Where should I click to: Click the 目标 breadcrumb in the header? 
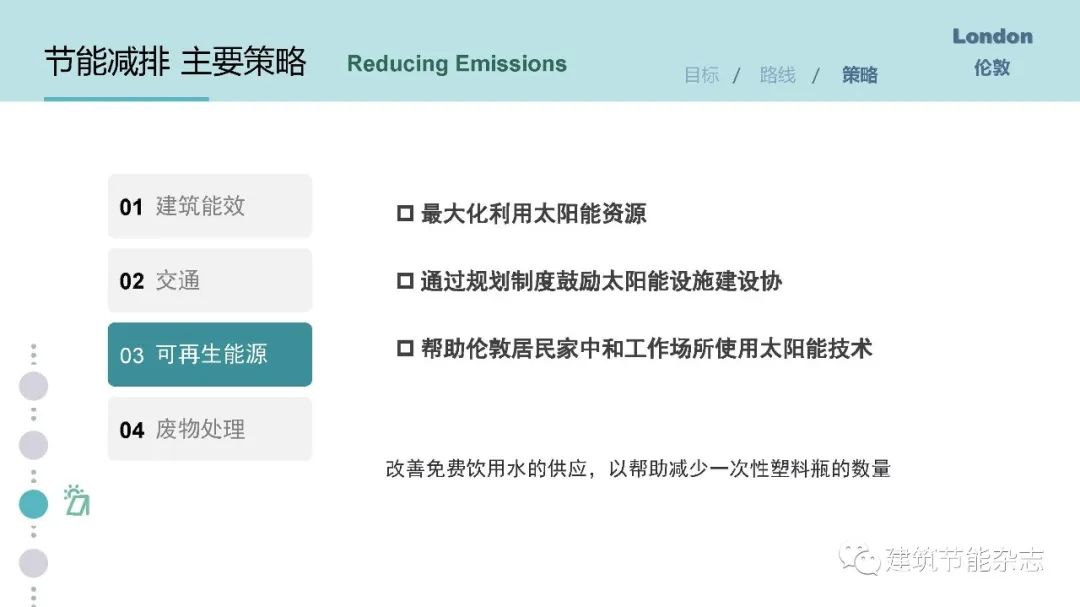click(x=702, y=75)
